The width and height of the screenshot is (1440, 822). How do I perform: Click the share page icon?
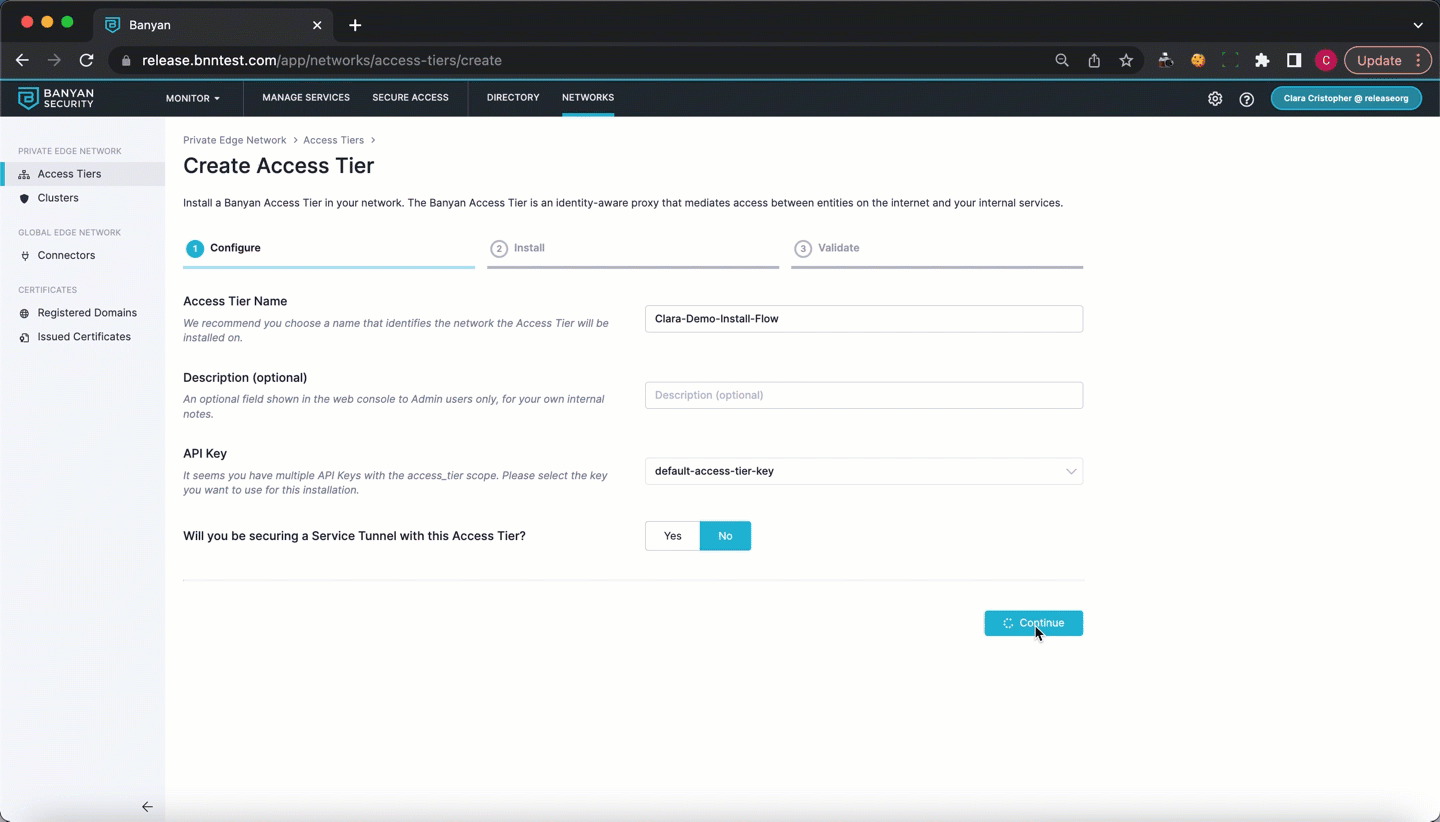tap(1094, 60)
